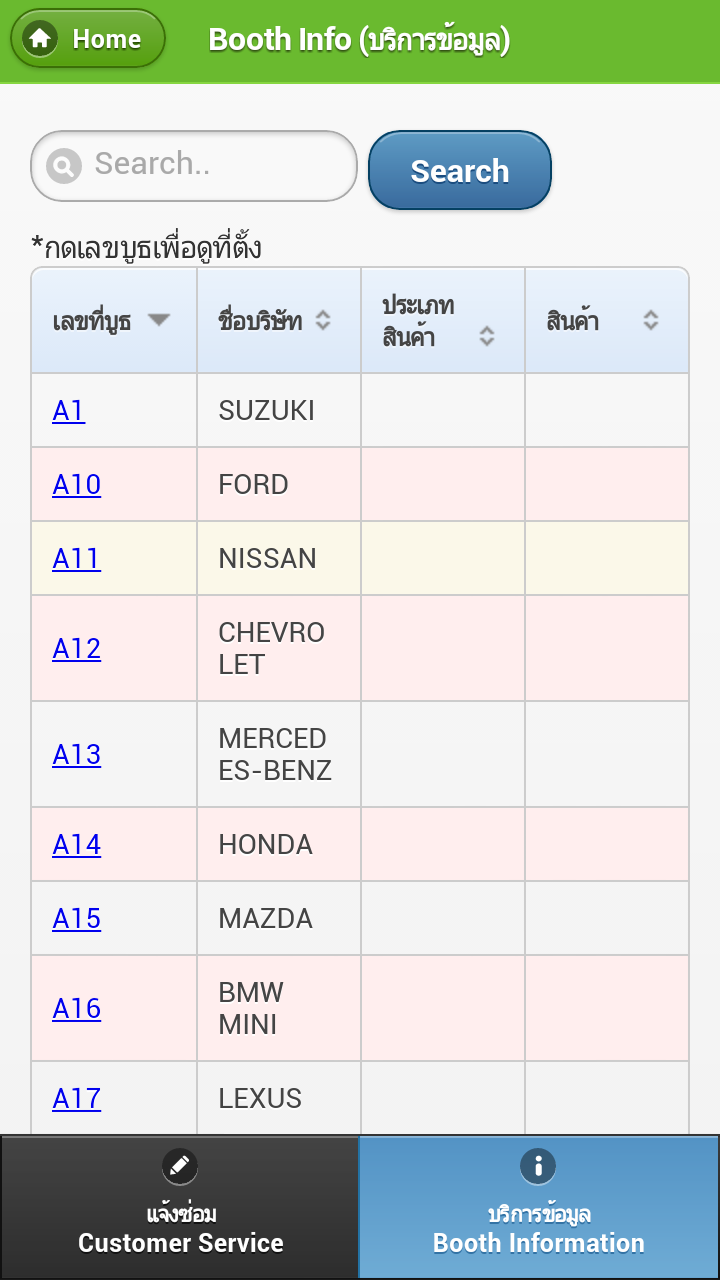Image resolution: width=720 pixels, height=1280 pixels.
Task: Sort by company name column arrows
Action: [323, 320]
